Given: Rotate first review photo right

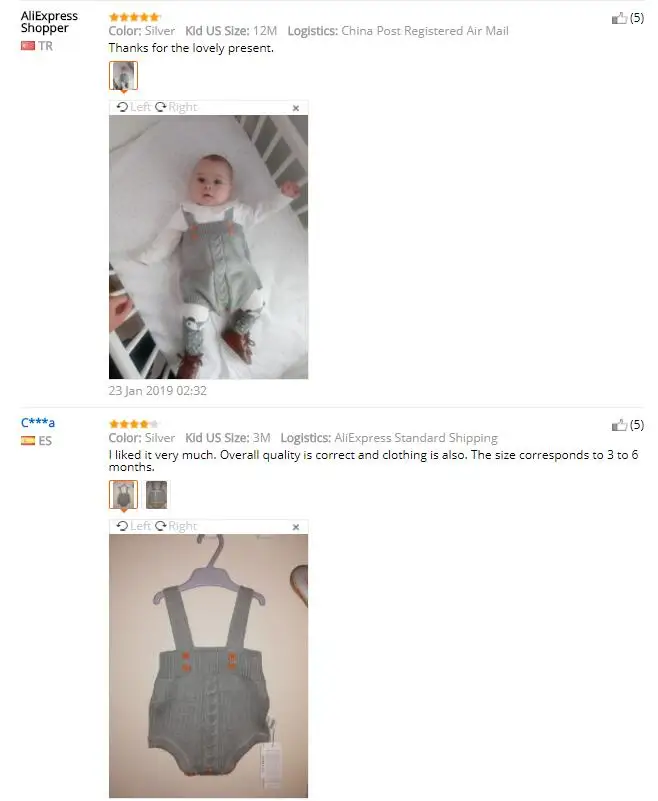Looking at the screenshot, I should (176, 107).
